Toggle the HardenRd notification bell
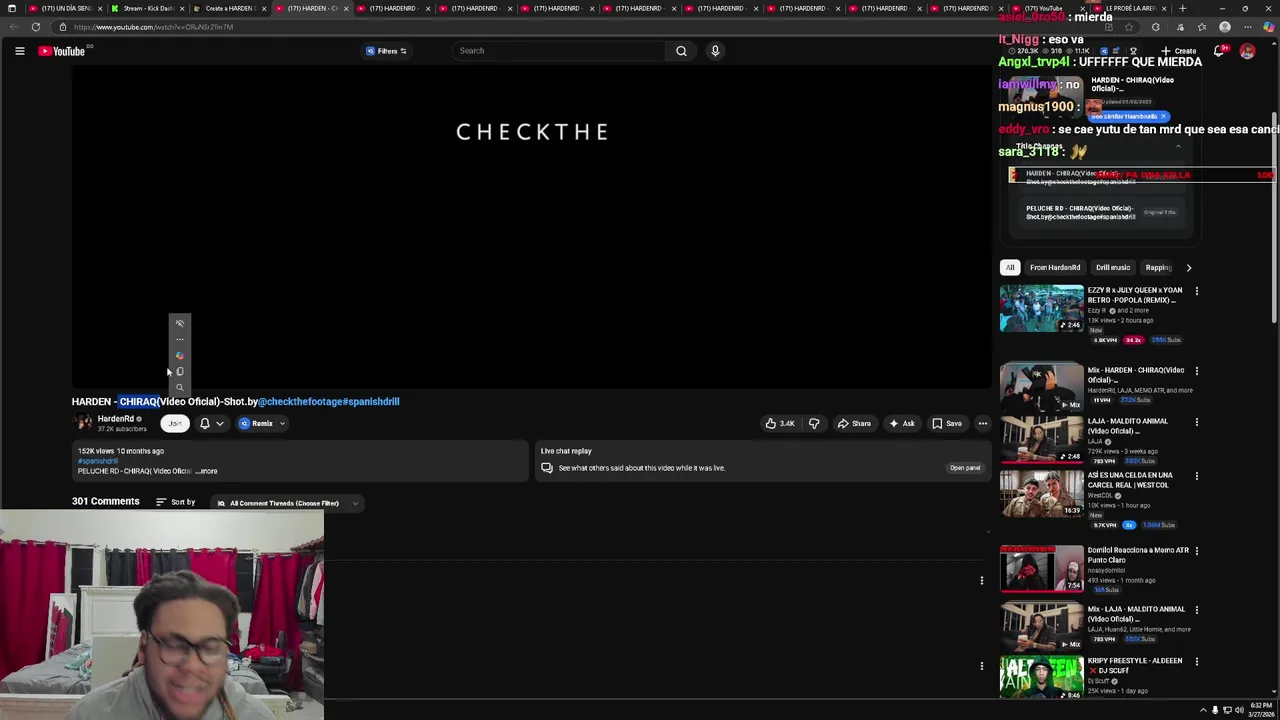This screenshot has width=1280, height=720. (x=205, y=423)
